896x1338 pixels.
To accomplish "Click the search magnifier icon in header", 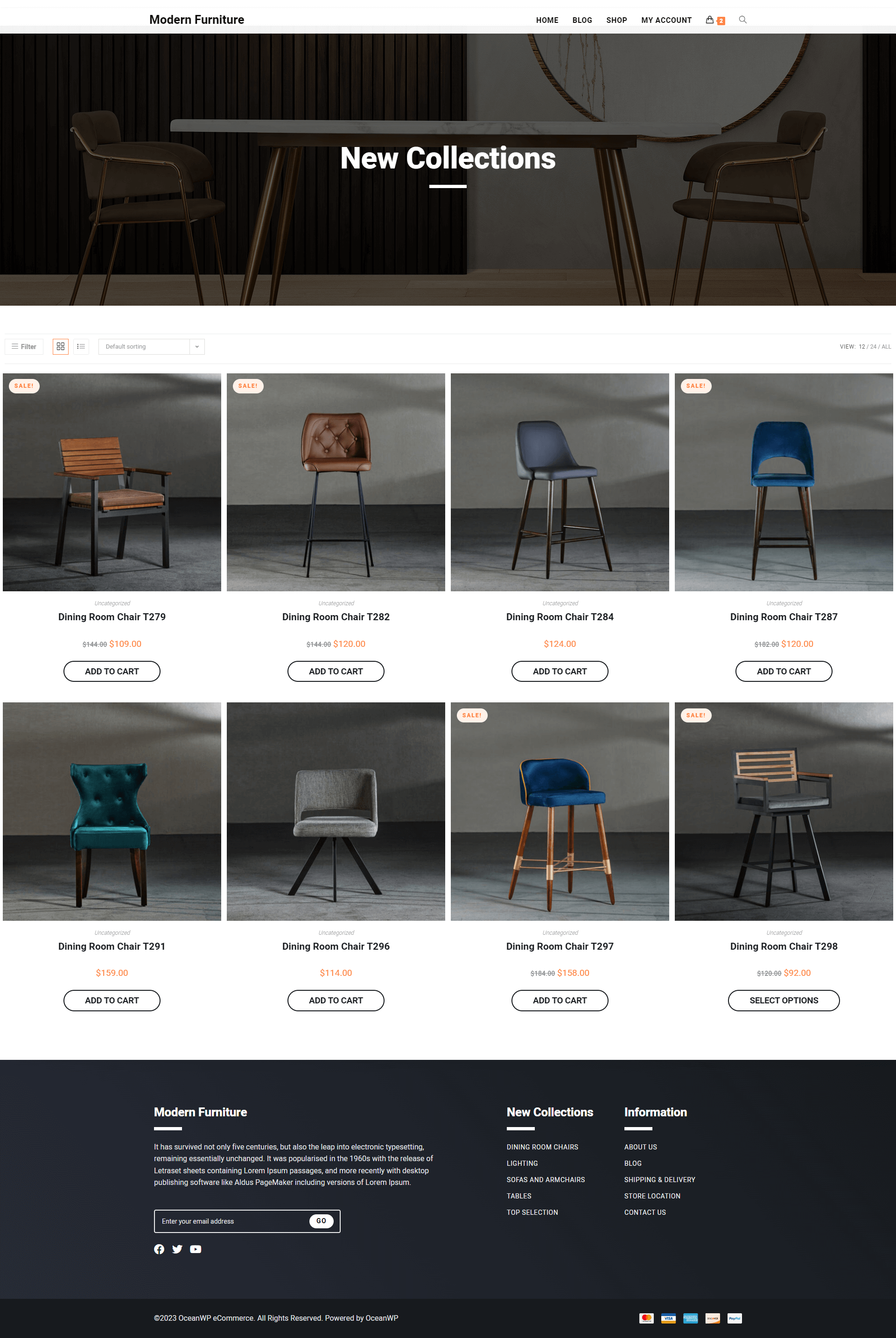I will point(743,20).
